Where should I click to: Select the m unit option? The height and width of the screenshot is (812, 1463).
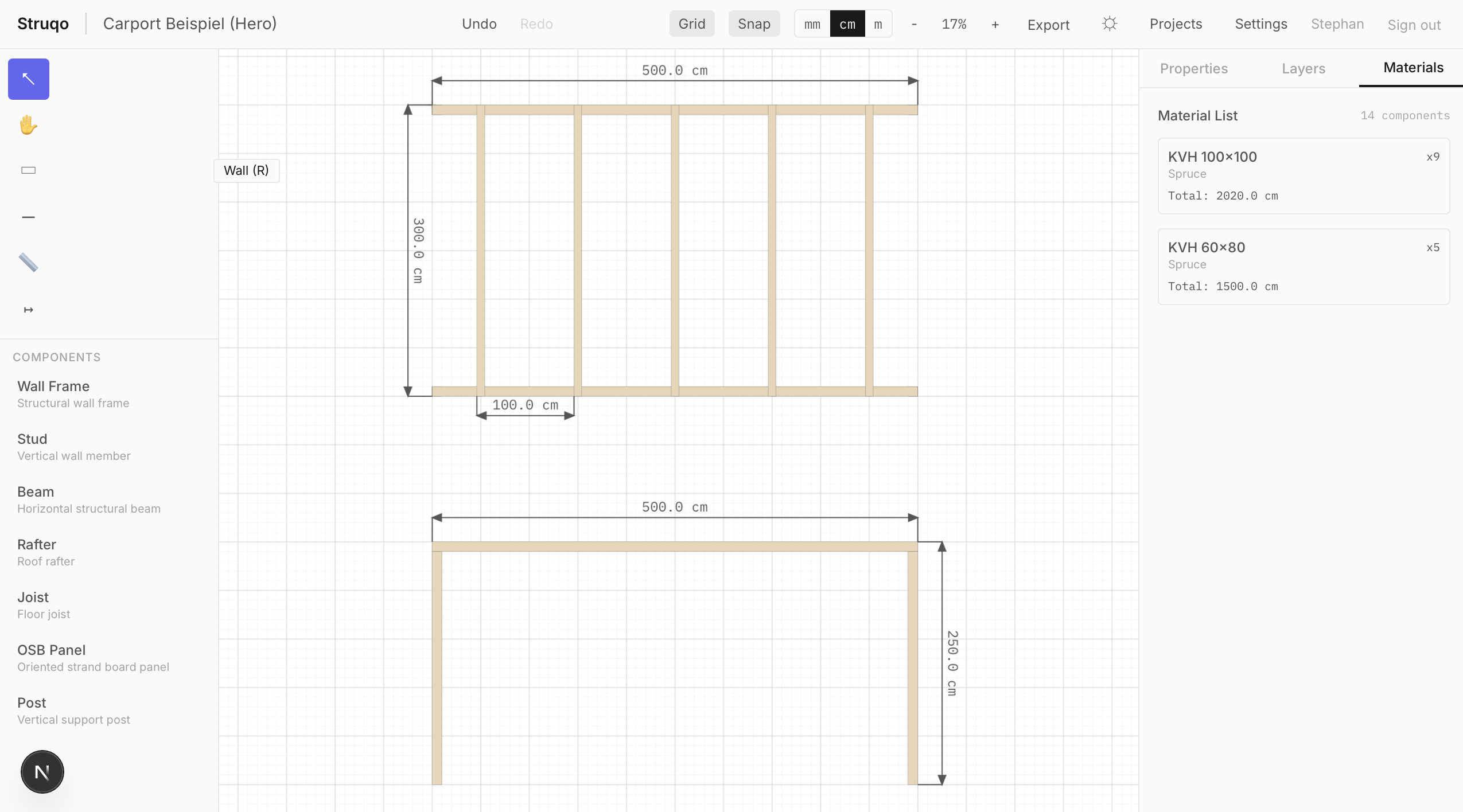pyautogui.click(x=877, y=24)
